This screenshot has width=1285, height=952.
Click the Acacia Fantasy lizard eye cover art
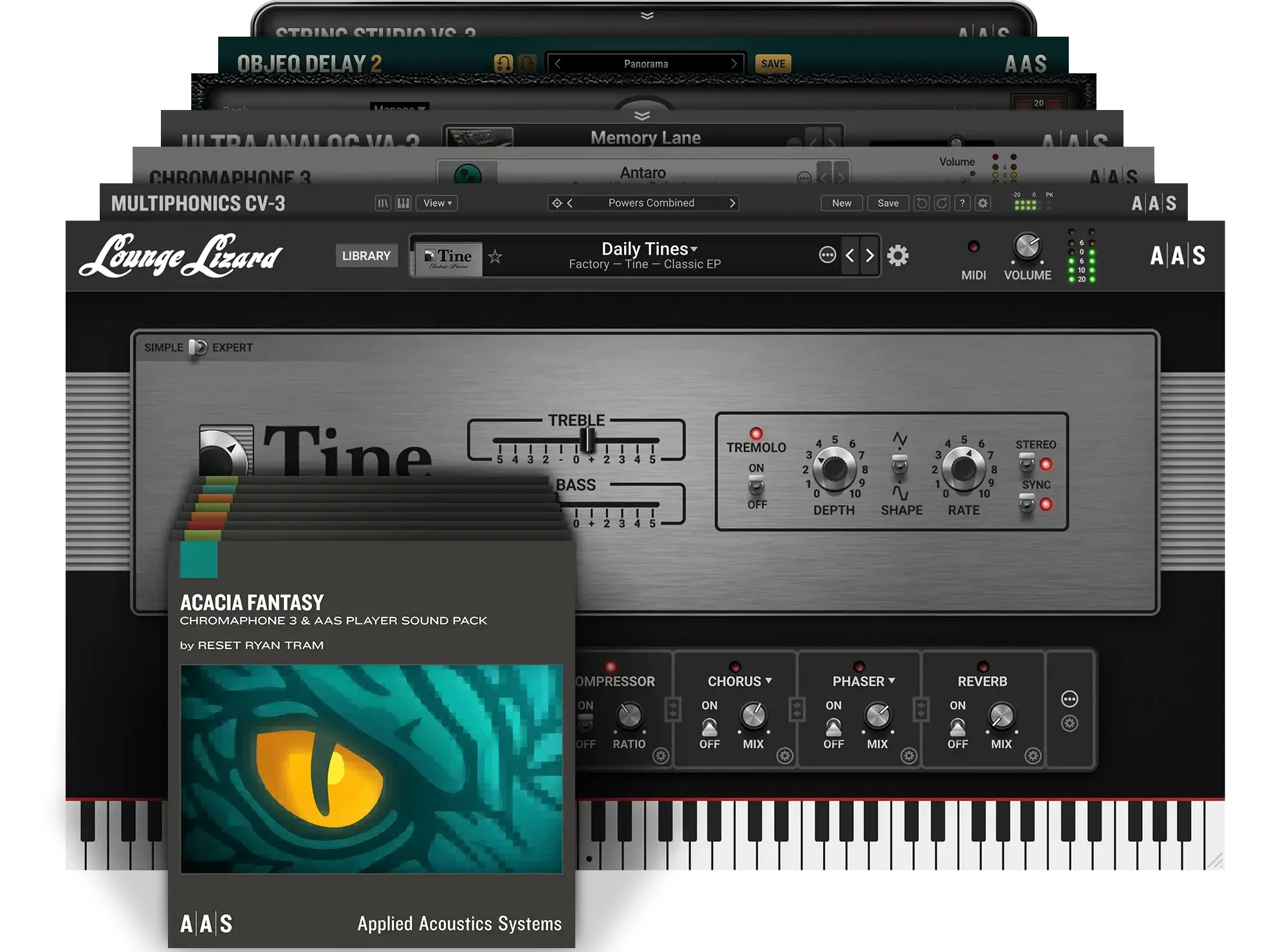tap(371, 769)
